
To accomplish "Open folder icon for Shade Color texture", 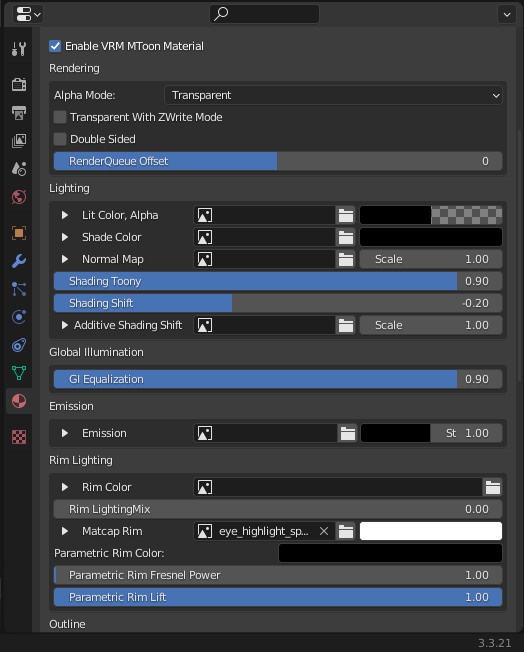I will [x=346, y=237].
